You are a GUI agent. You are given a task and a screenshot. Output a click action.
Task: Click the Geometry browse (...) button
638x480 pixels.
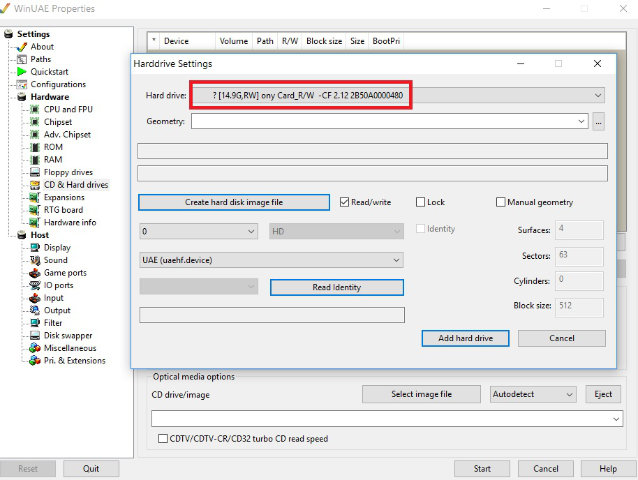(x=598, y=122)
